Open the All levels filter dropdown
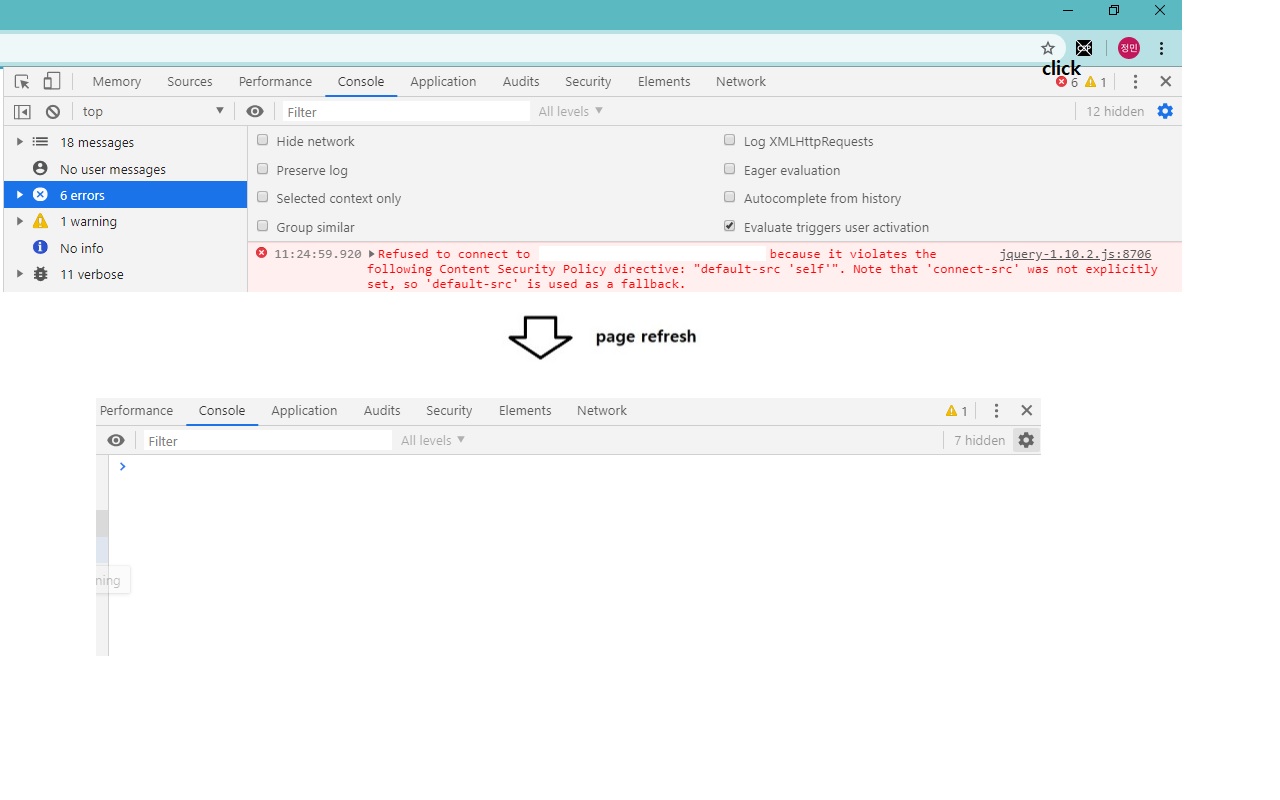The height and width of the screenshot is (800, 1280). pos(570,111)
